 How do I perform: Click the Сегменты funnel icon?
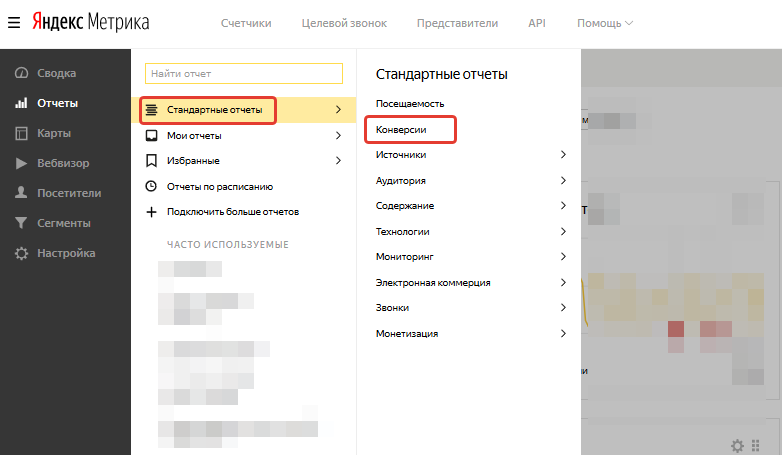click(21, 223)
